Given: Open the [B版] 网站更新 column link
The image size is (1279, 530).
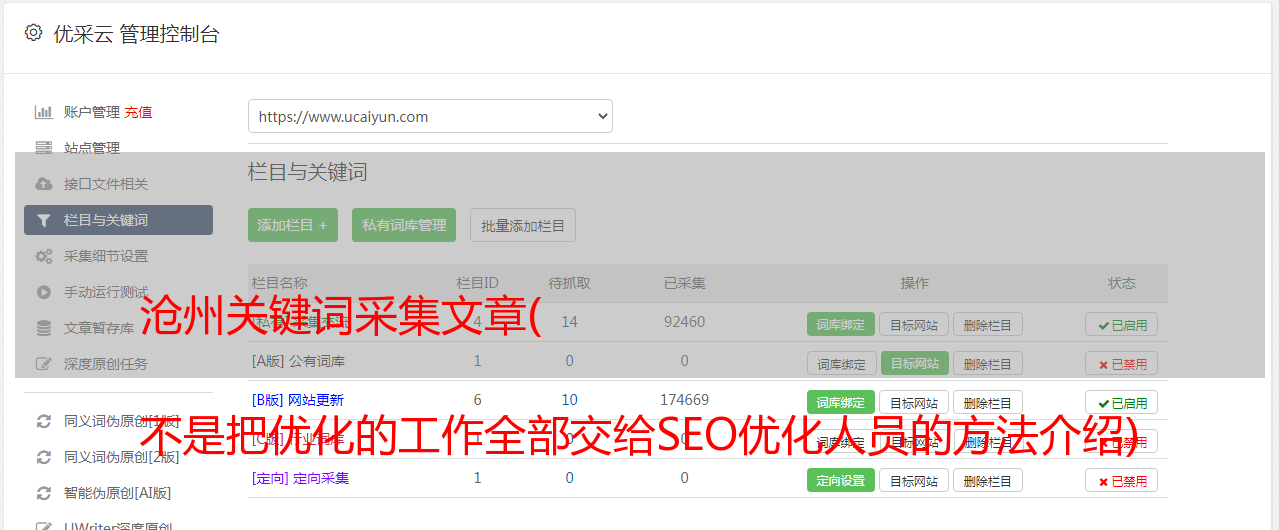Looking at the screenshot, I should [x=298, y=400].
